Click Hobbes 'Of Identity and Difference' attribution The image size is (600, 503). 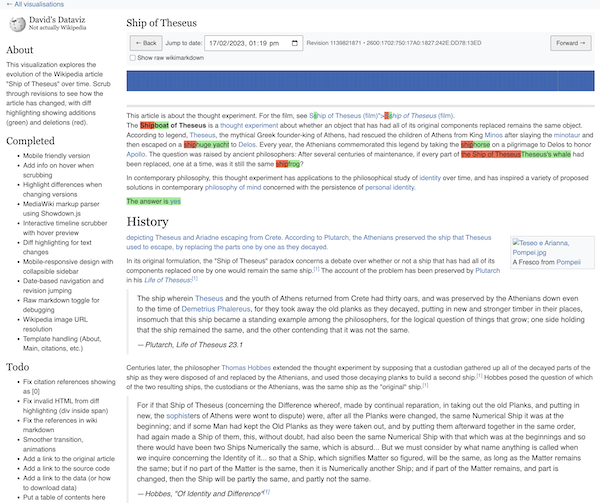pos(204,493)
